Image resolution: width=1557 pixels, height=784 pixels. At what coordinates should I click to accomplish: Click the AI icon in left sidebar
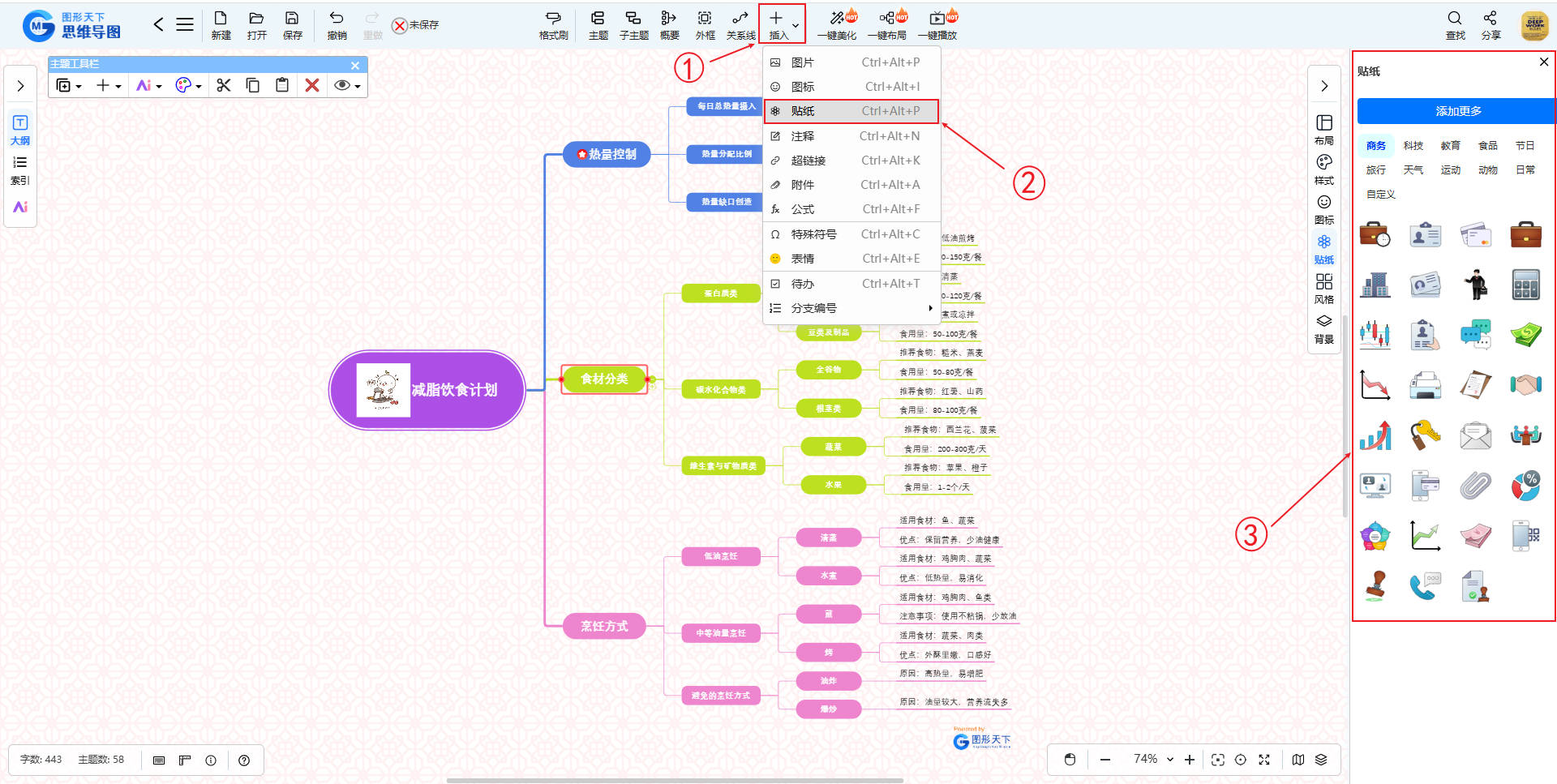coord(20,207)
